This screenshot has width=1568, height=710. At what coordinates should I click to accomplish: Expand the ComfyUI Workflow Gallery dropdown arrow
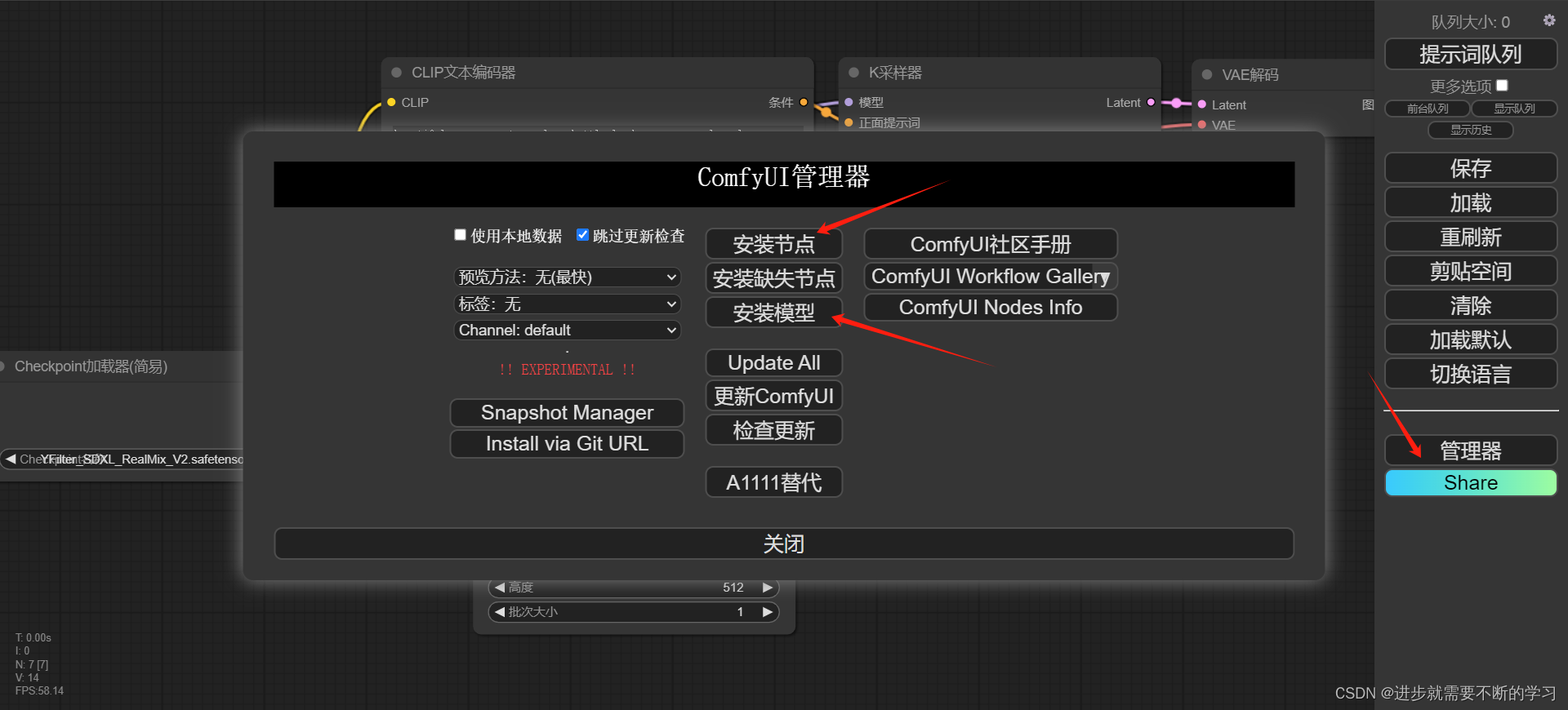(1104, 277)
